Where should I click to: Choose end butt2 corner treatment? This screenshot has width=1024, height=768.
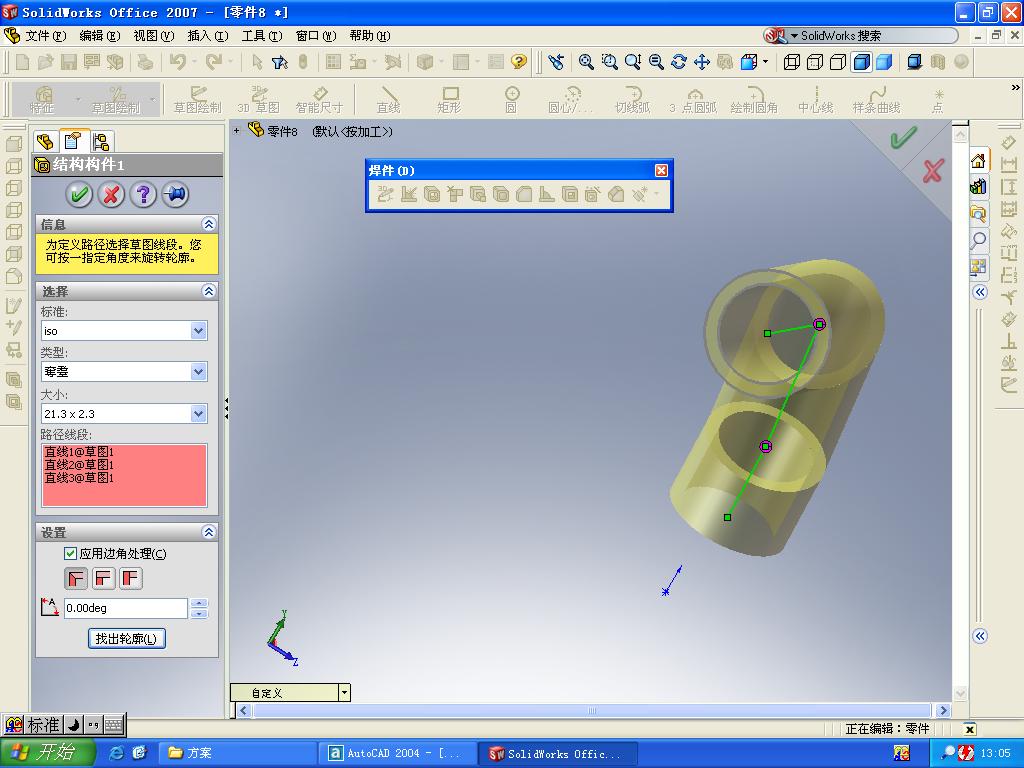pos(131,579)
